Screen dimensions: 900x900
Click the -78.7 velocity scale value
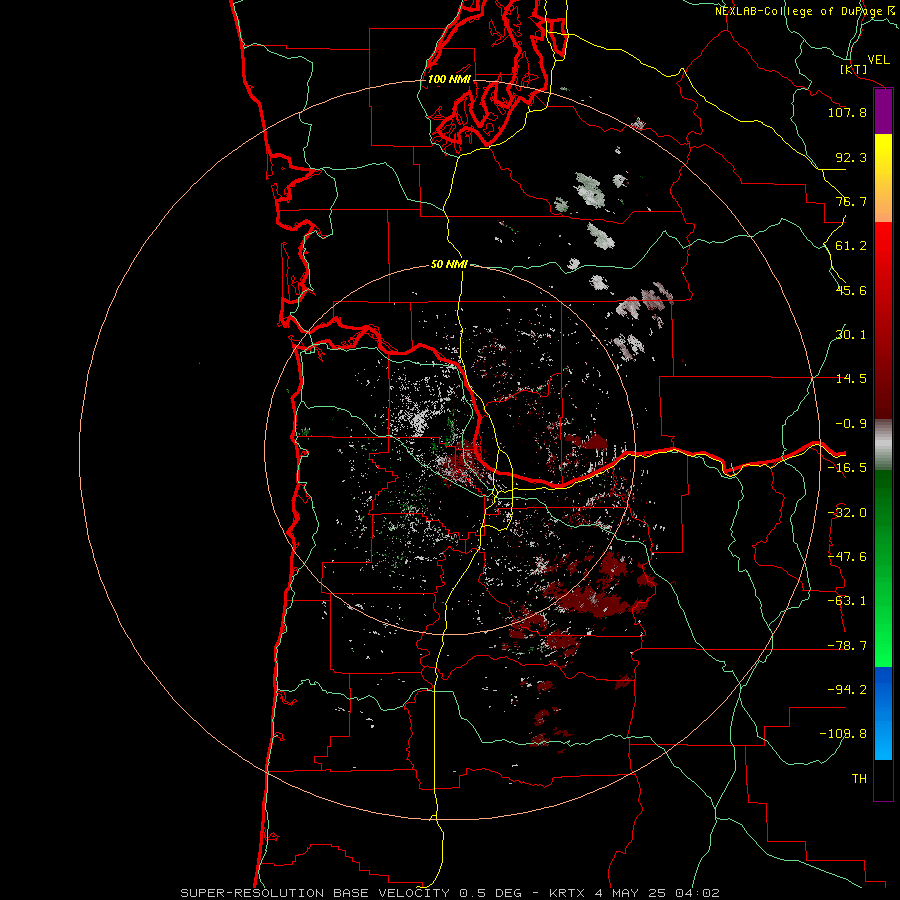(x=847, y=646)
